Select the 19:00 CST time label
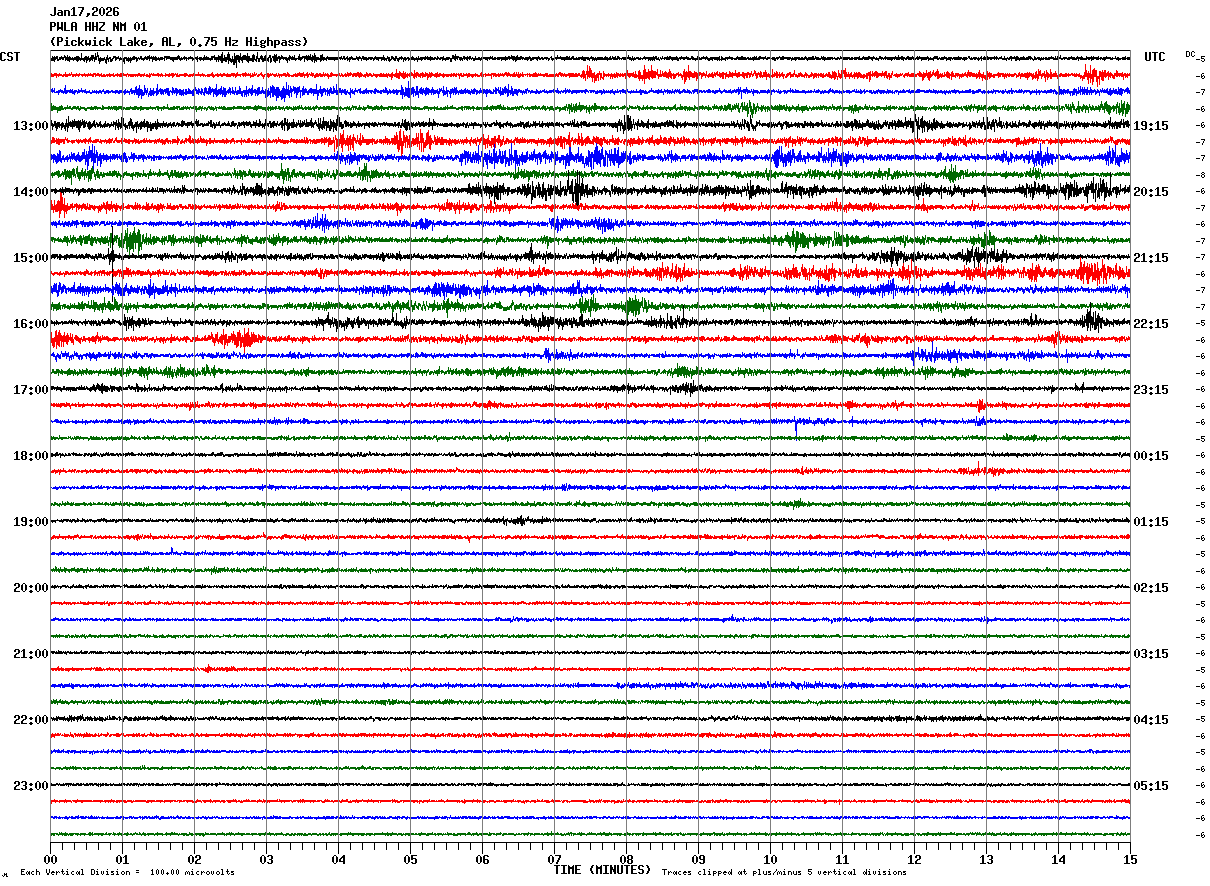This screenshot has height=886, width=1210. (30, 522)
